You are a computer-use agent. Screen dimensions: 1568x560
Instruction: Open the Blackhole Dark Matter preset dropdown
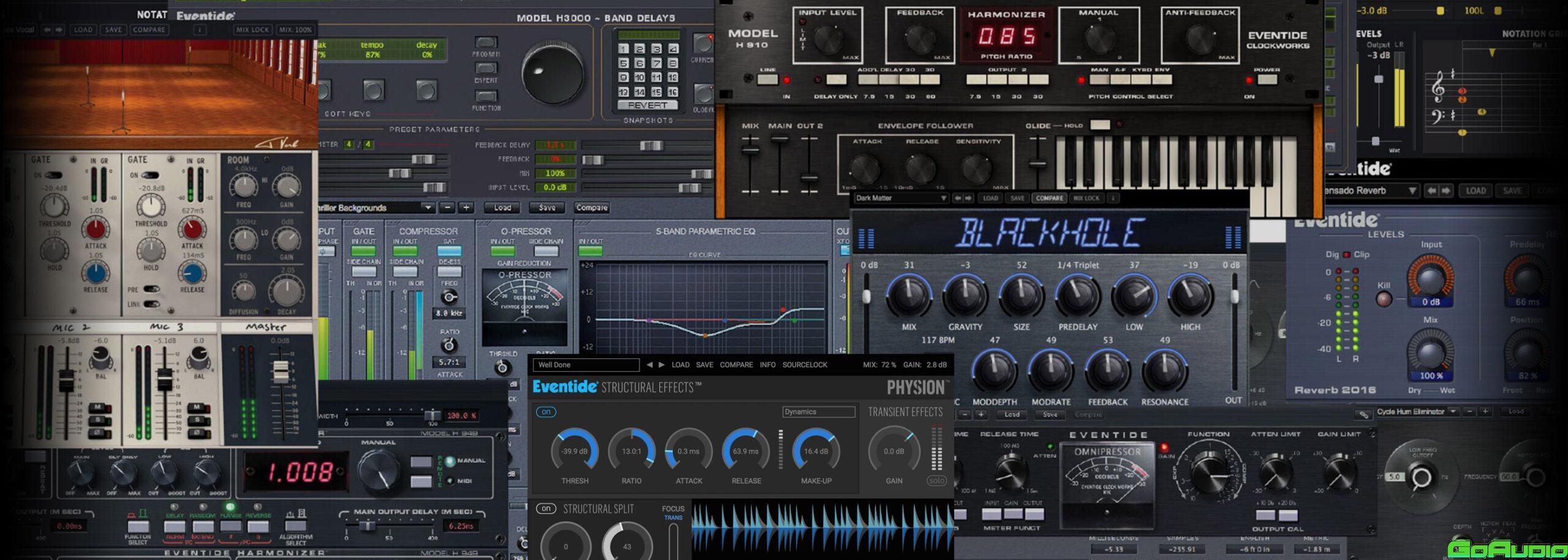[901, 198]
